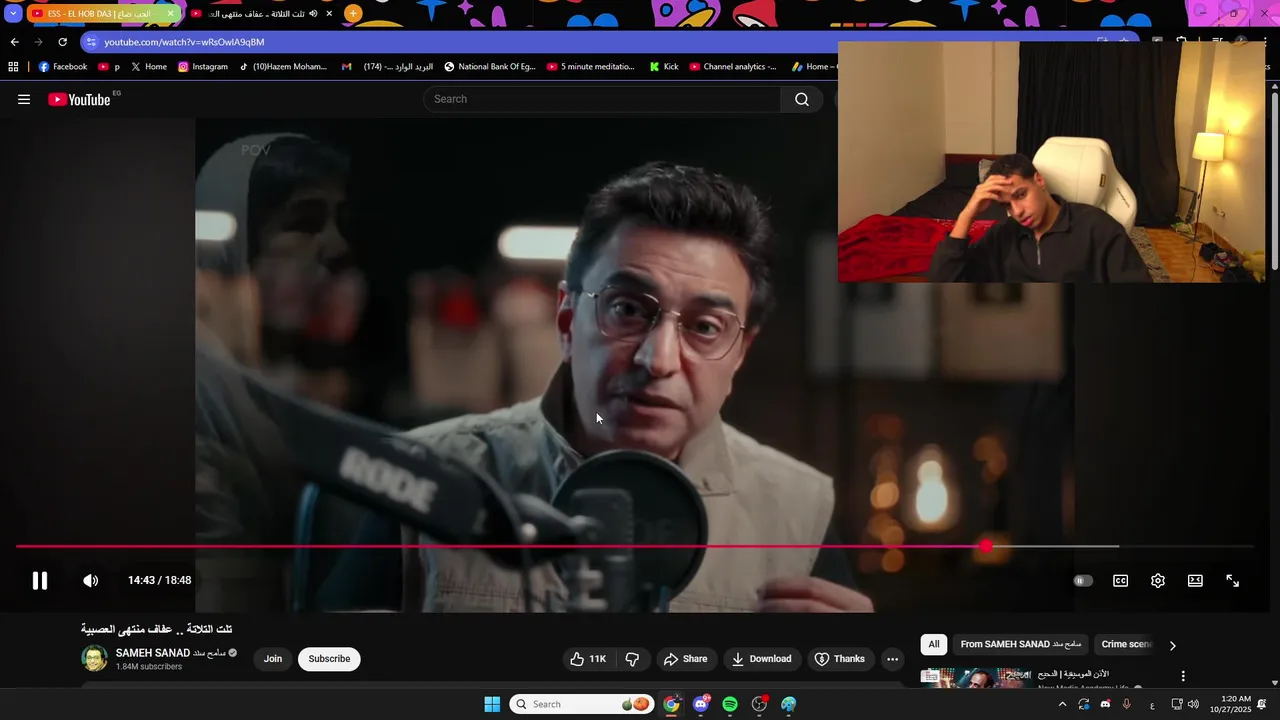
Task: Switch to theater mode view
Action: (x=1195, y=580)
